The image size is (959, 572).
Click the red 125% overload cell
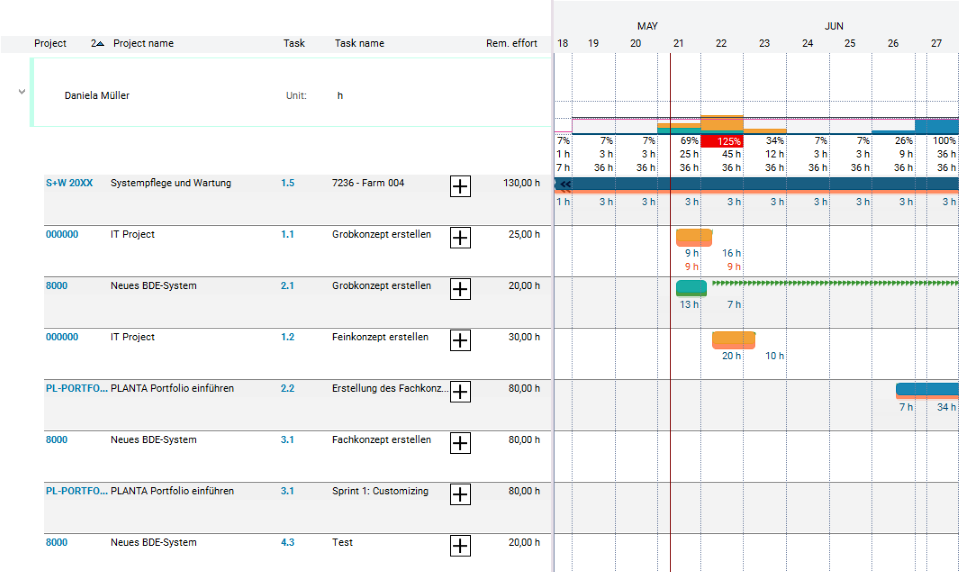722,141
